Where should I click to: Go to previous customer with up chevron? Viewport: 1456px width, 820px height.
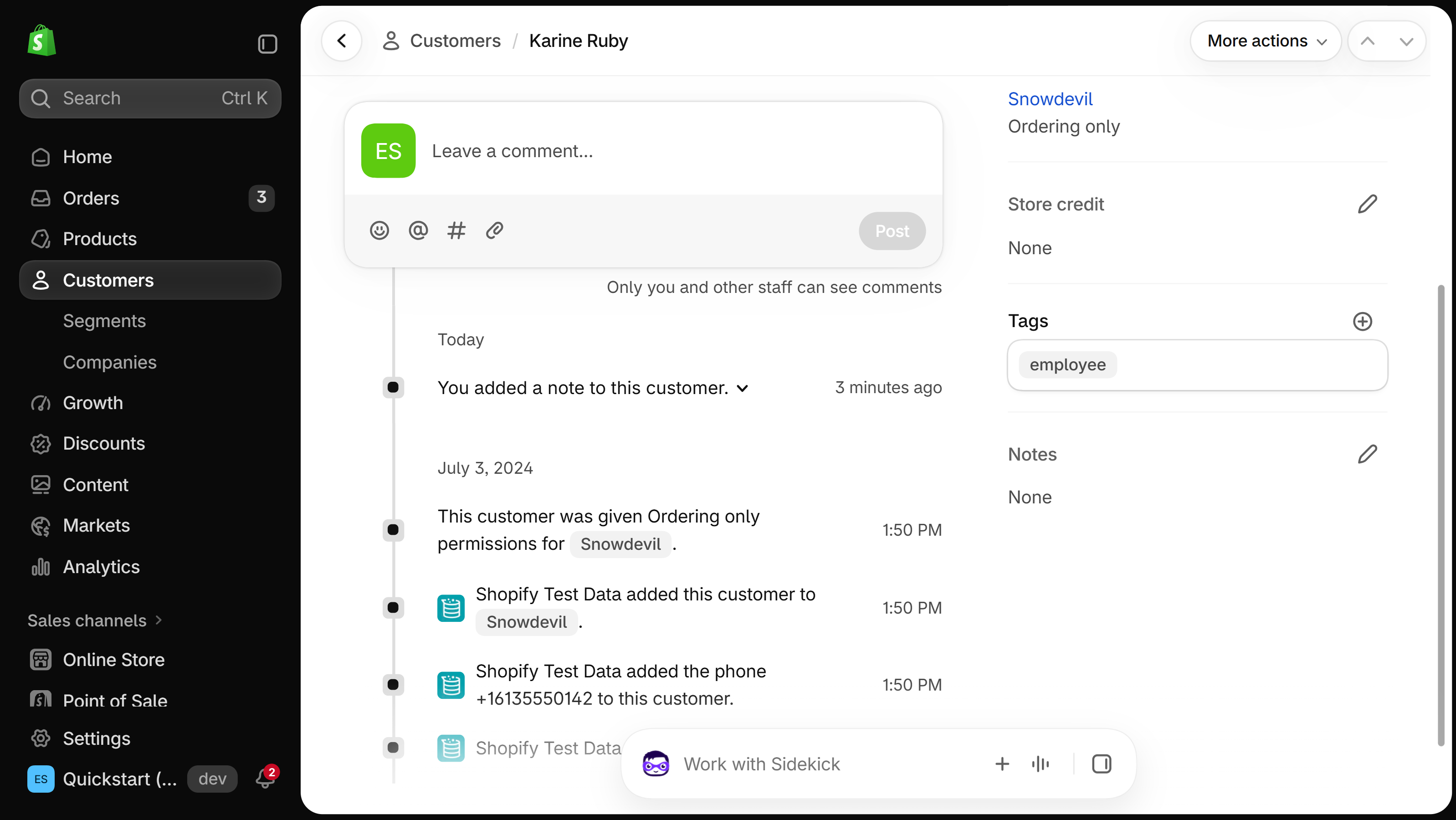pos(1368,41)
